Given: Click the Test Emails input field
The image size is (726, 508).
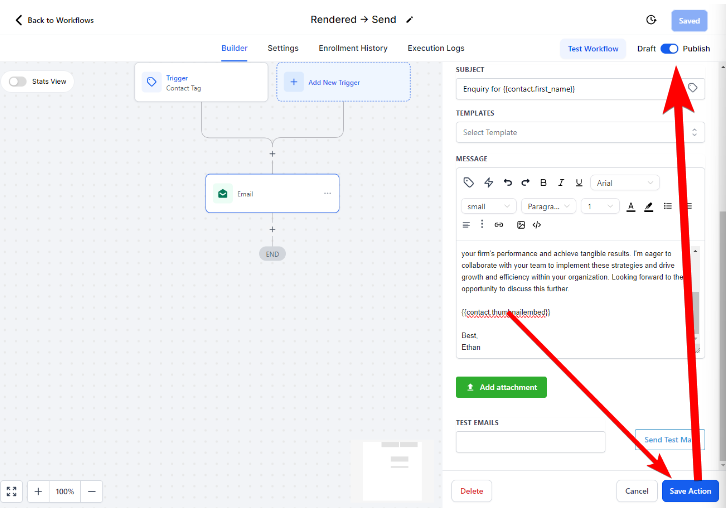Looking at the screenshot, I should tap(531, 442).
